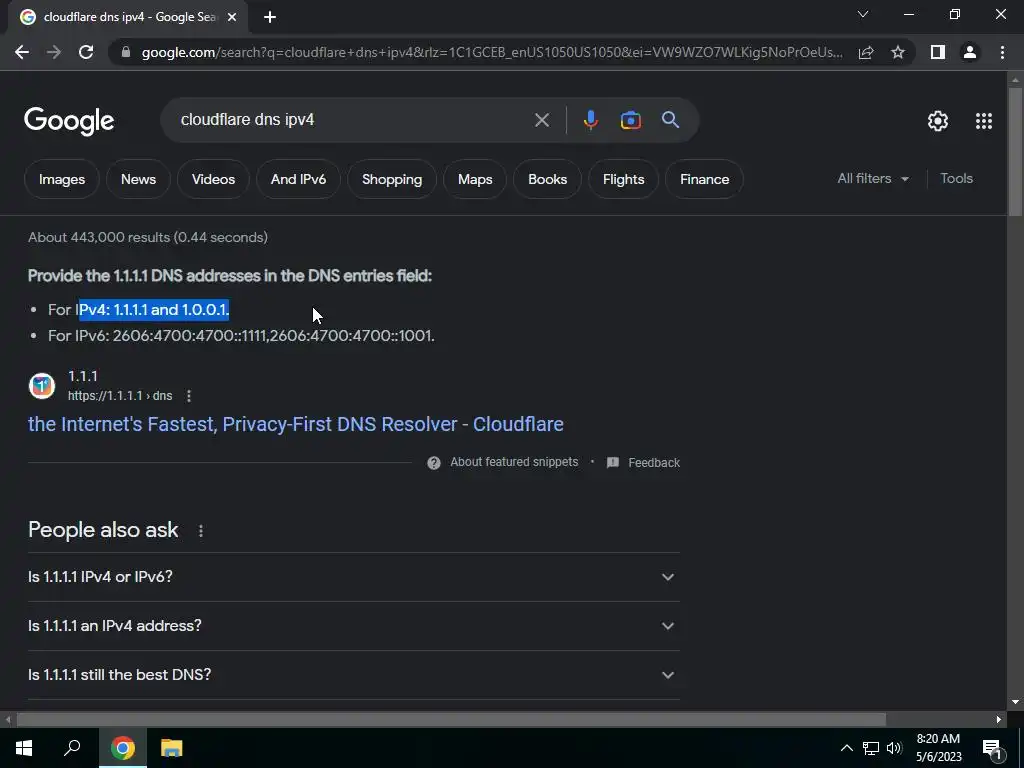Open the notification center
The image size is (1024, 768).
pos(991,748)
